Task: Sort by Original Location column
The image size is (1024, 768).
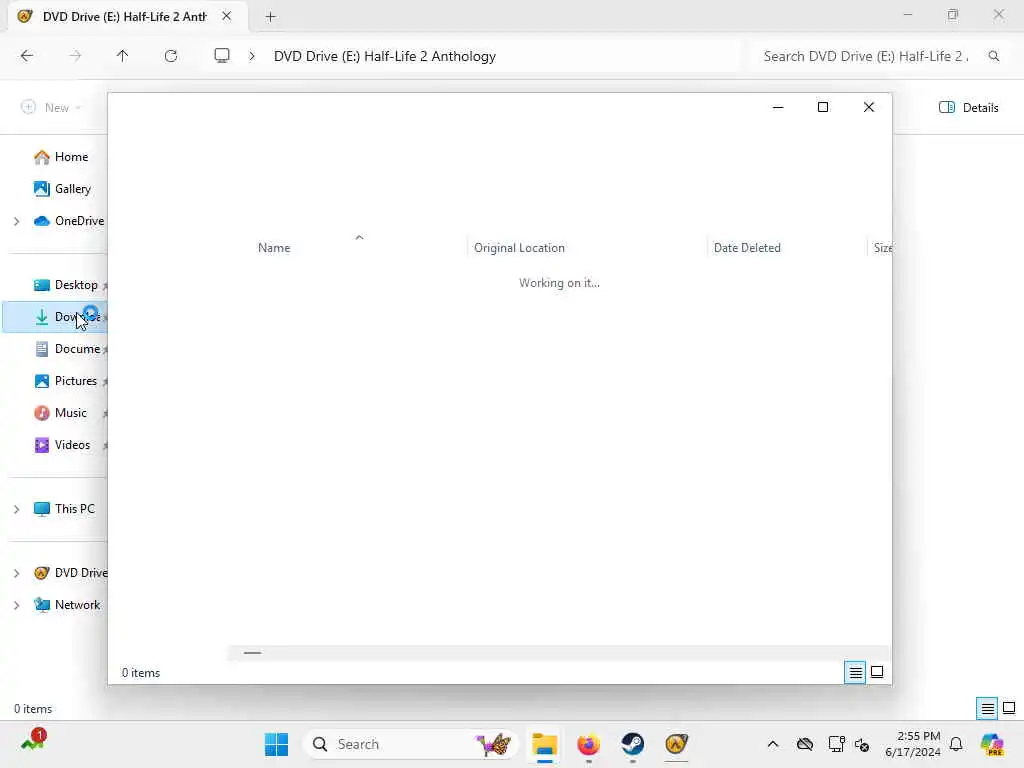Action: (519, 248)
